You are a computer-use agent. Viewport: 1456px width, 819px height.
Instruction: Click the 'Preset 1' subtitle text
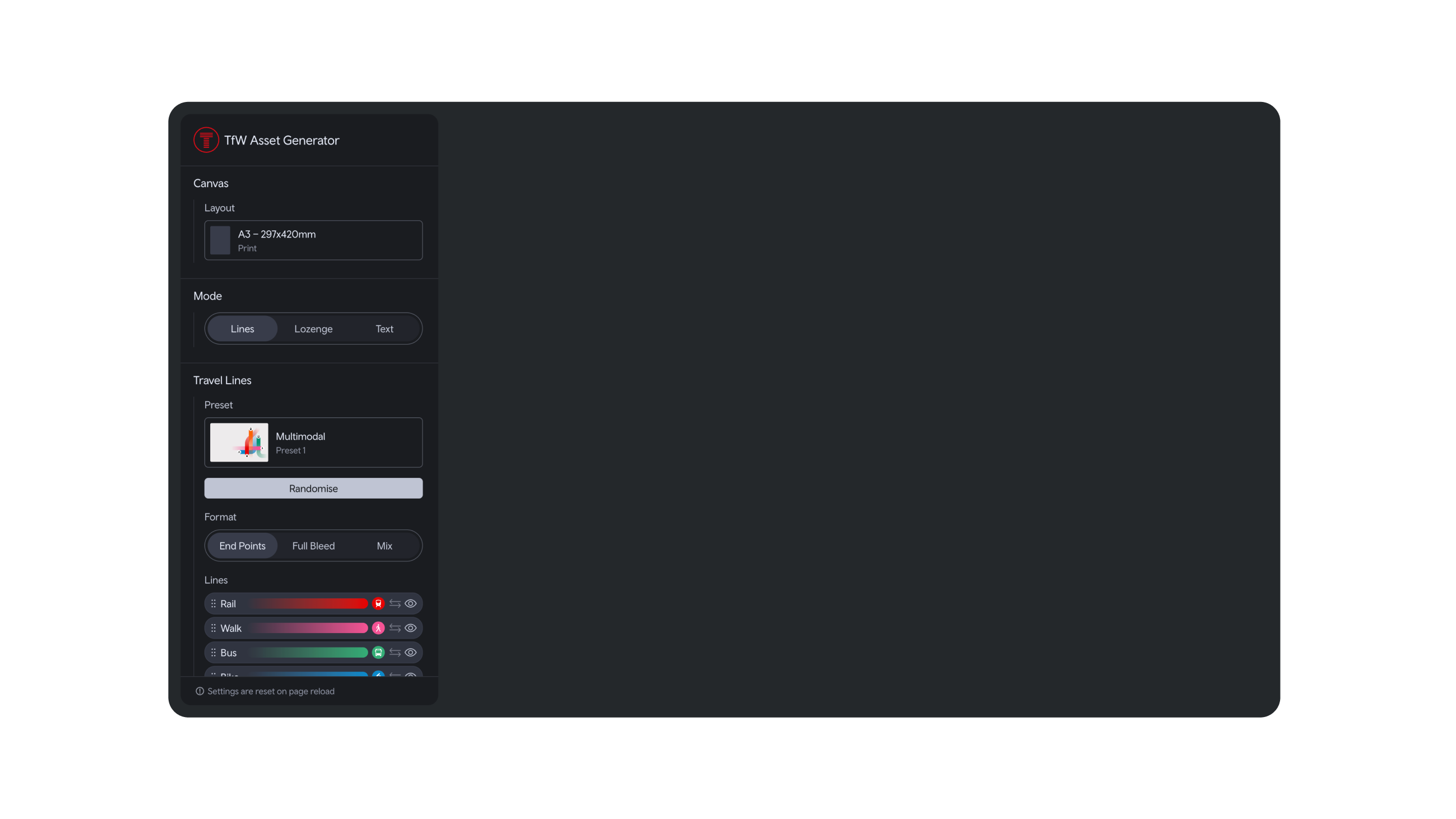(290, 450)
